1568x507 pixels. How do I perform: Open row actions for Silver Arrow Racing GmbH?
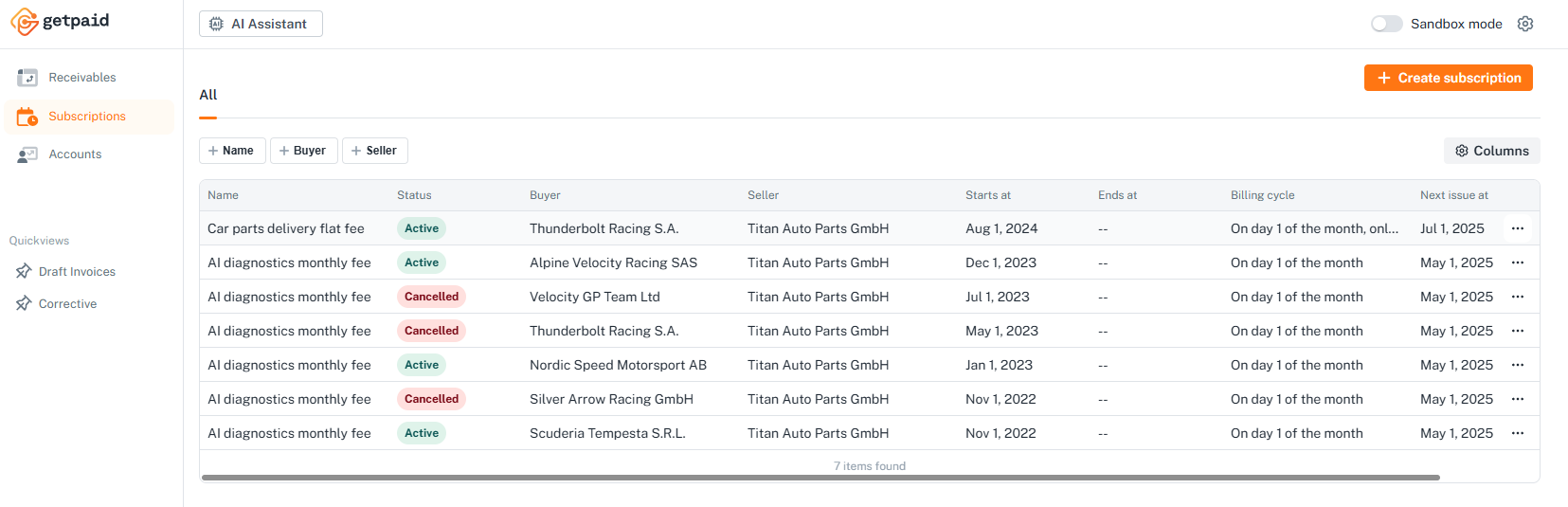1518,399
